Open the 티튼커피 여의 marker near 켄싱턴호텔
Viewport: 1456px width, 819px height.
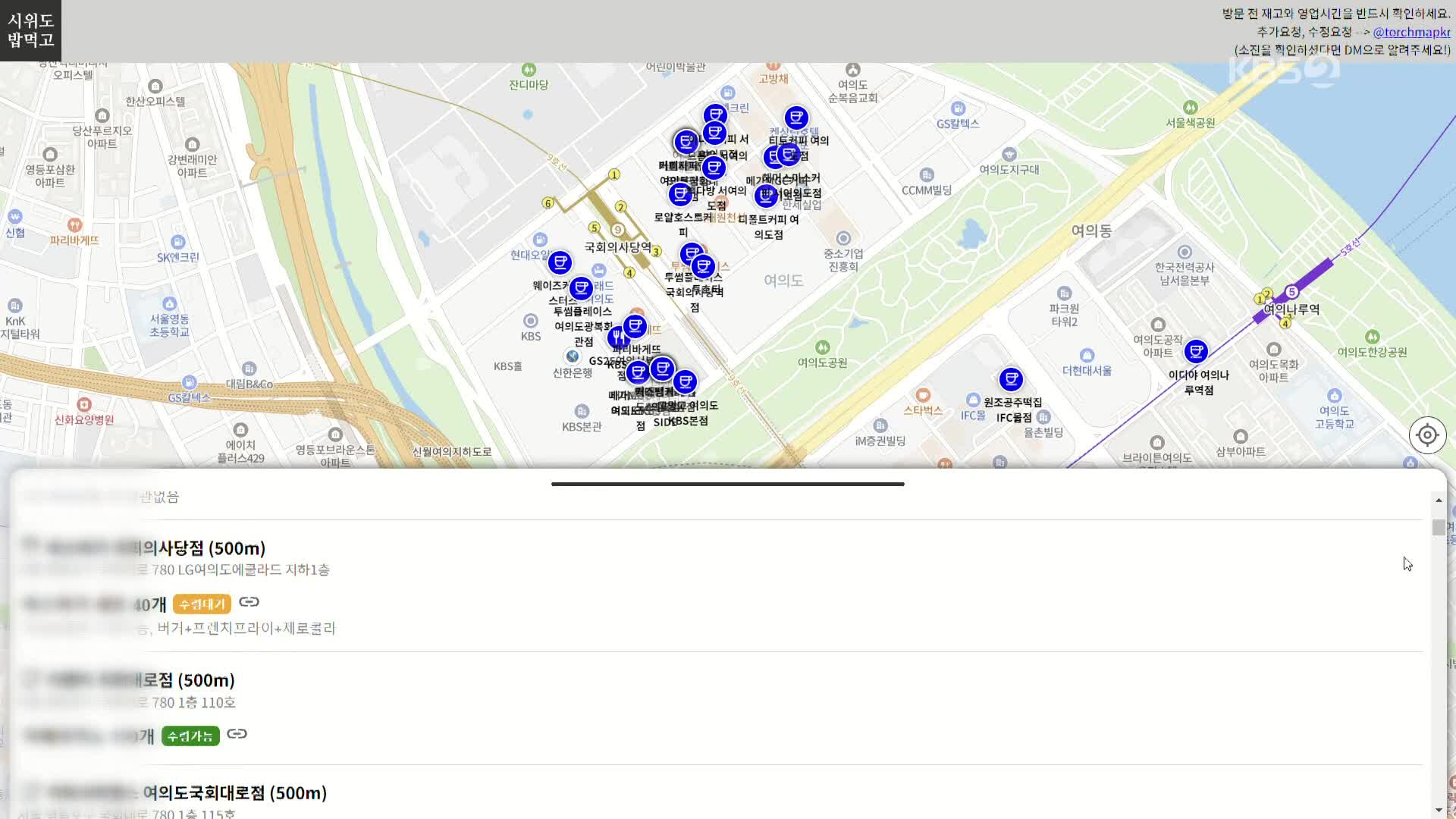[x=796, y=118]
